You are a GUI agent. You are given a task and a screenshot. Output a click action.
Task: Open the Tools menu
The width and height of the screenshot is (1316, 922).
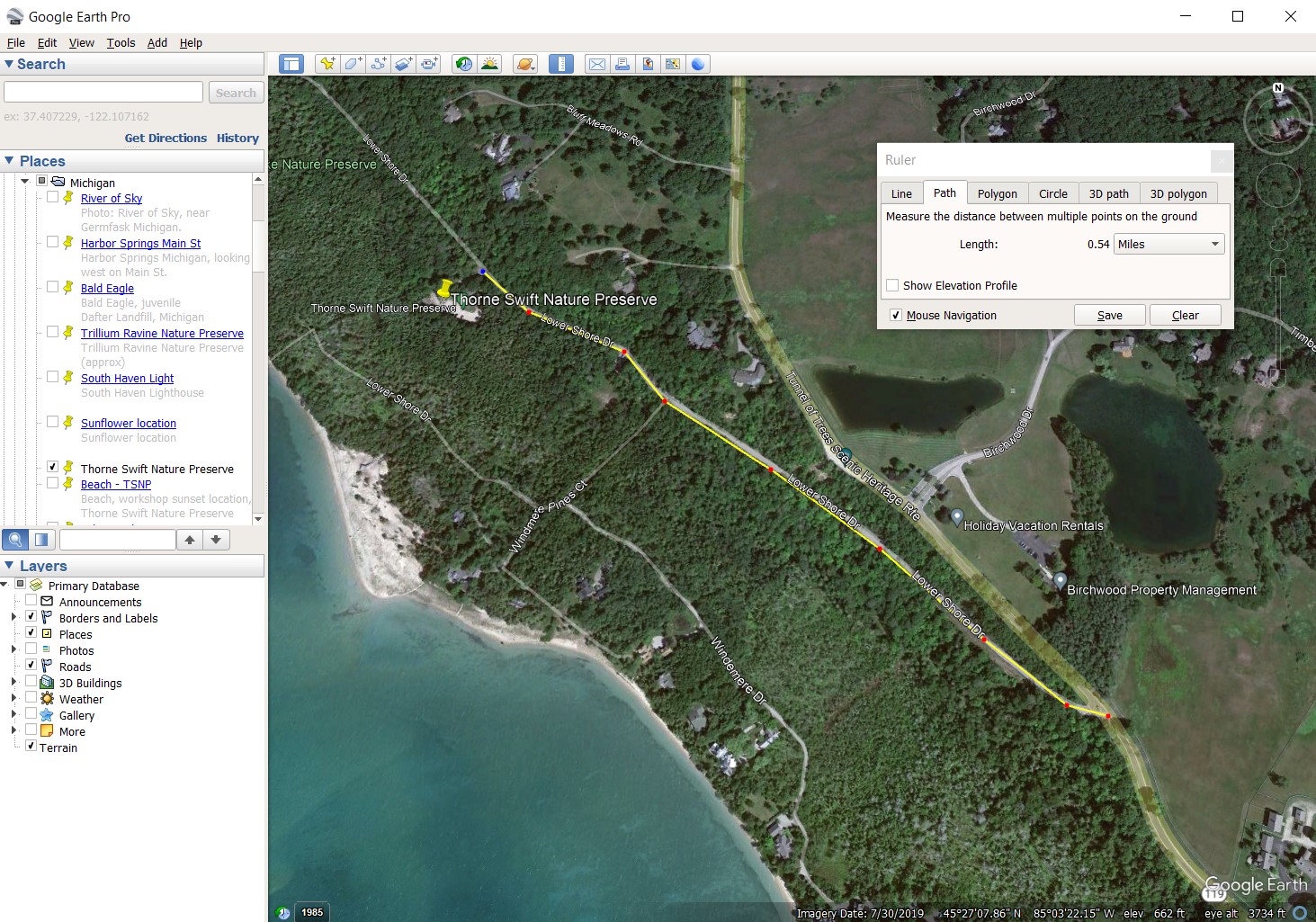click(121, 42)
